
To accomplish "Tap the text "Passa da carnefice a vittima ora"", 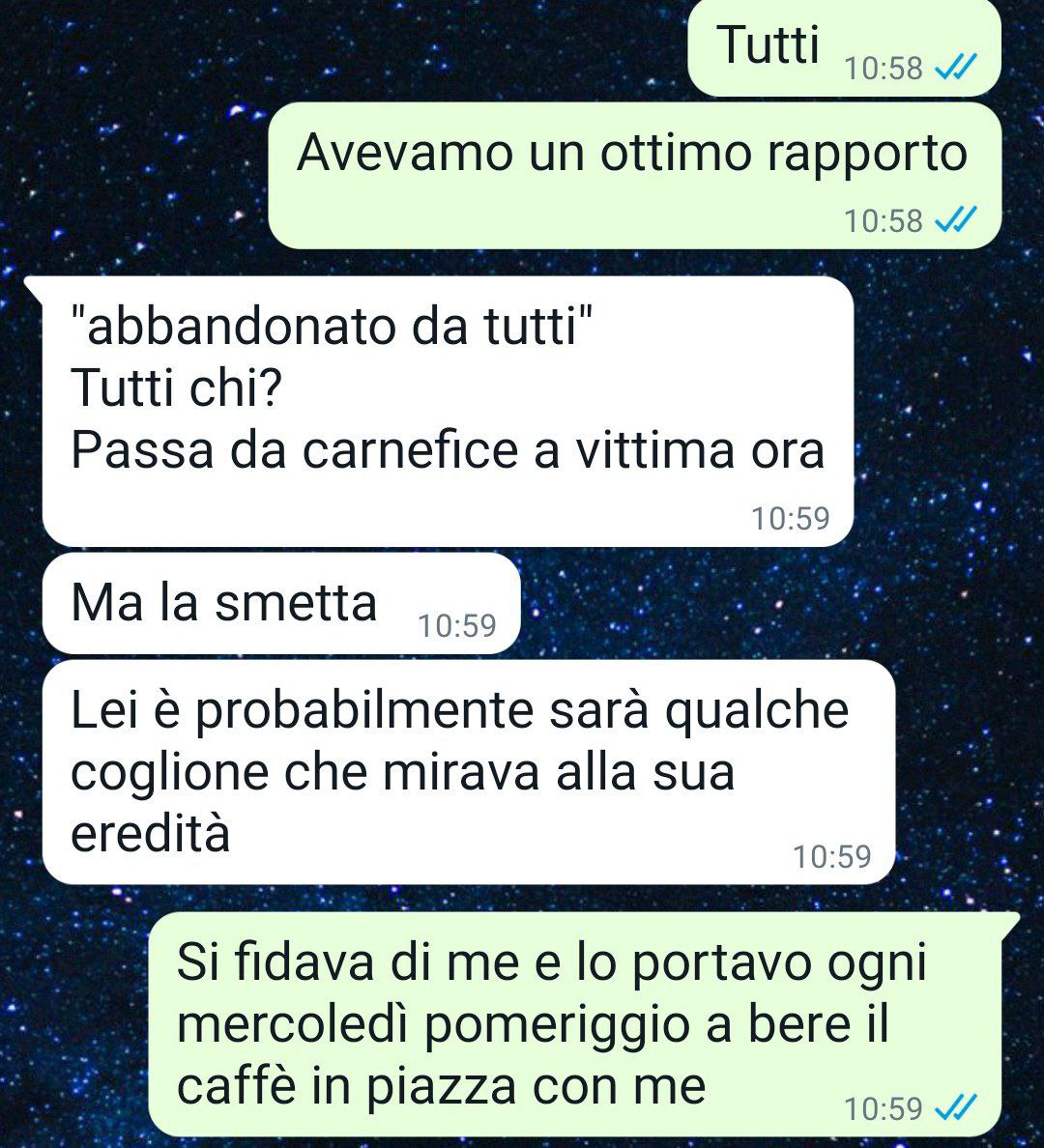I will [448, 450].
